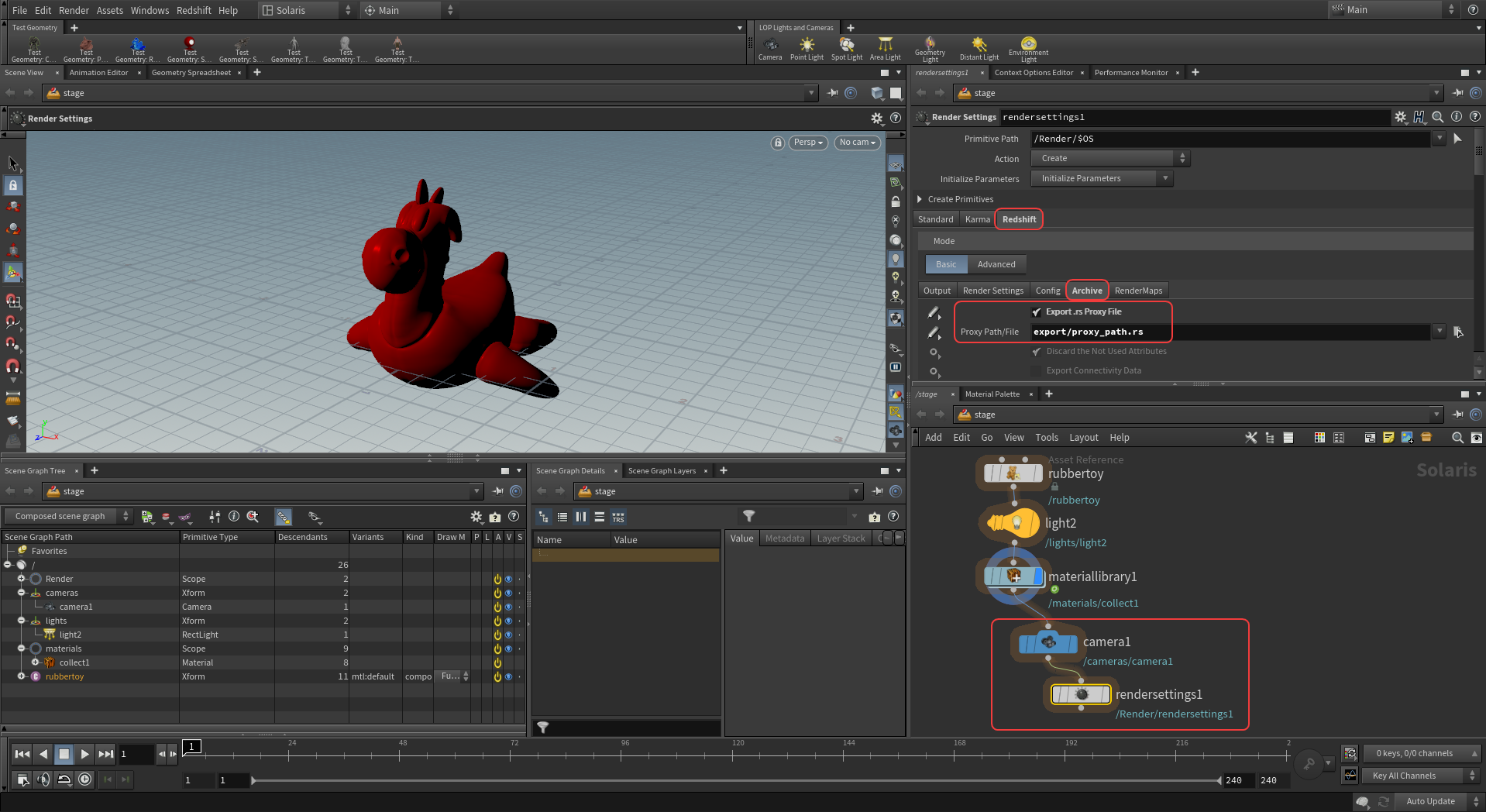Add a Spot Light from shelf

coord(846,48)
